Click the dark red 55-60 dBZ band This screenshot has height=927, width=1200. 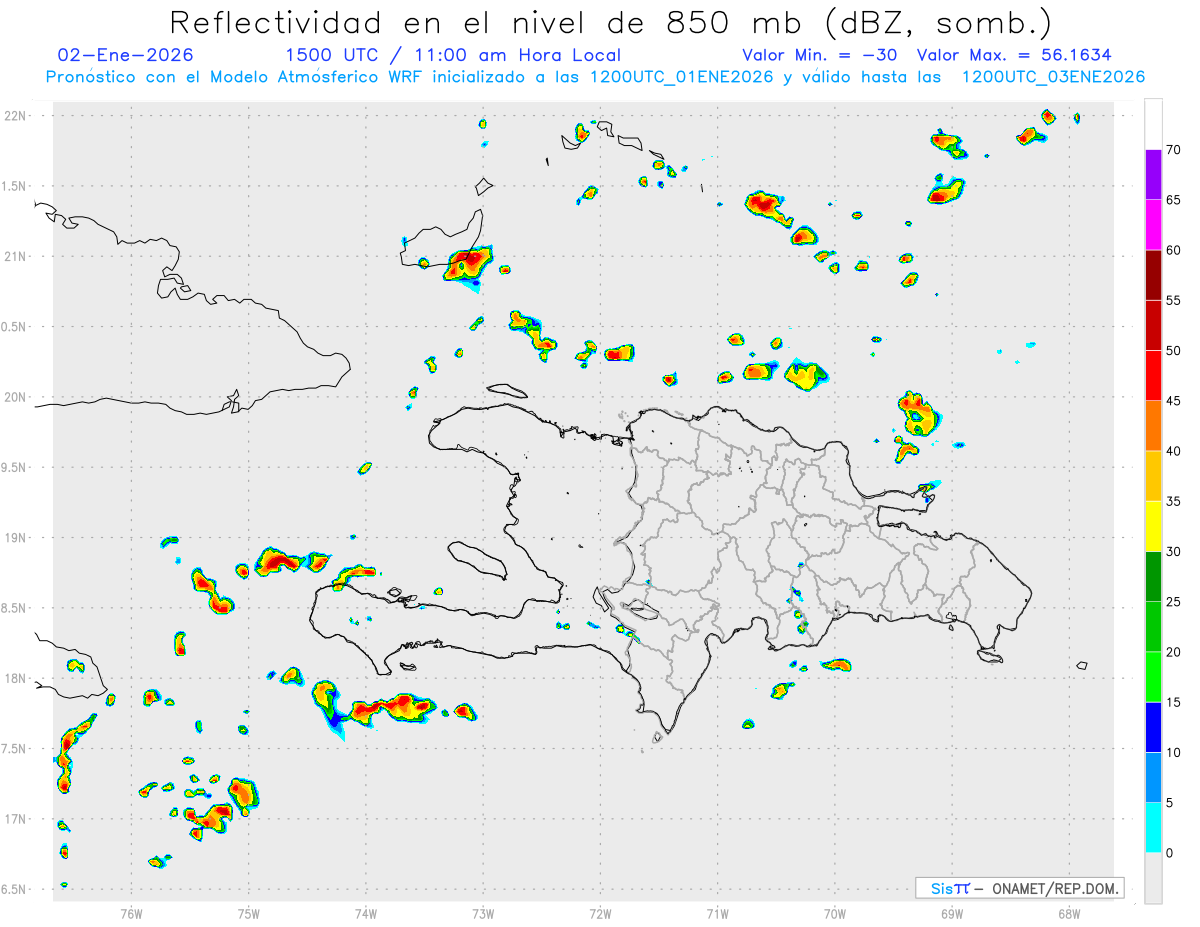point(1153,275)
